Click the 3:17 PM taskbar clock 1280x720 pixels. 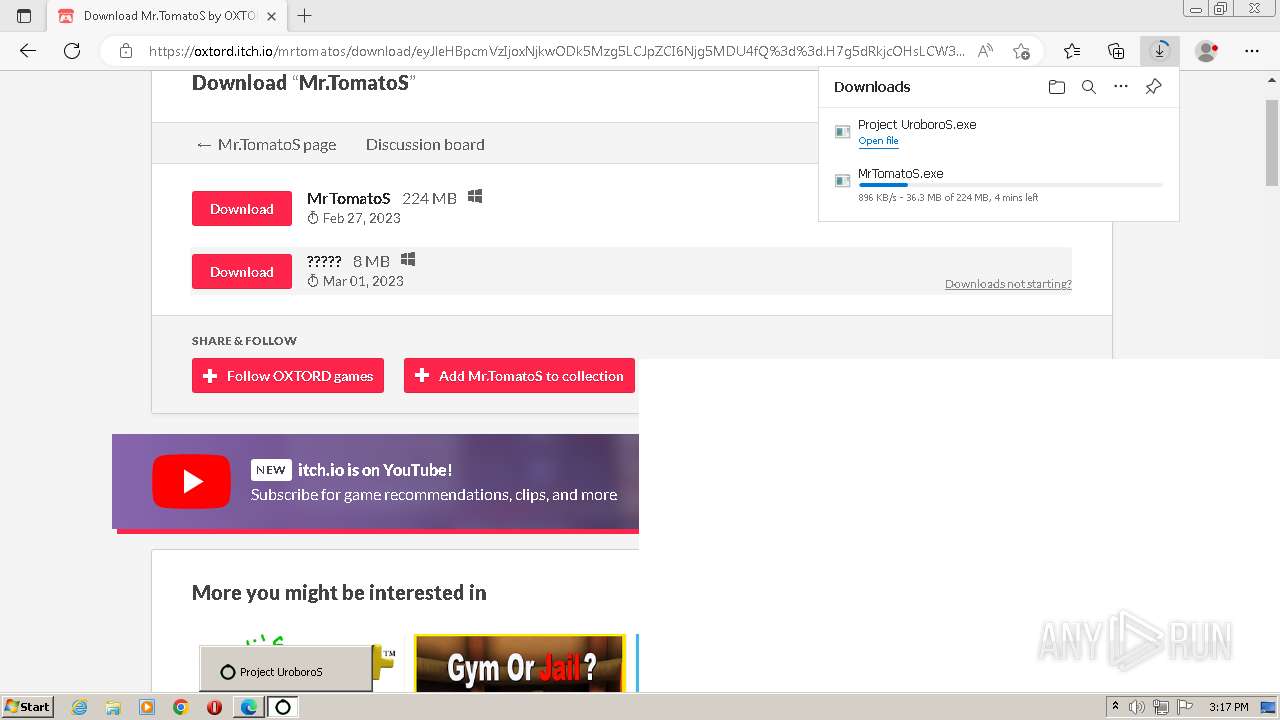click(x=1228, y=707)
